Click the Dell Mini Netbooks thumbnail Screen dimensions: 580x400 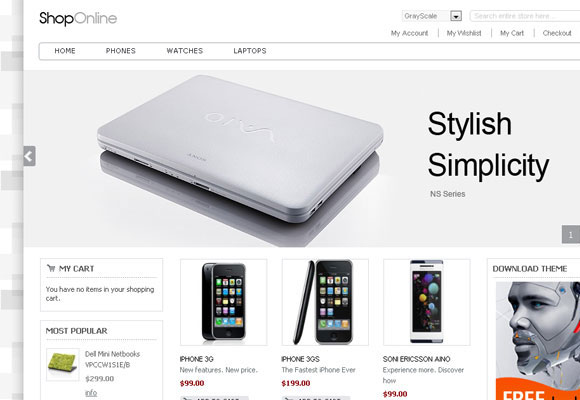(x=63, y=364)
